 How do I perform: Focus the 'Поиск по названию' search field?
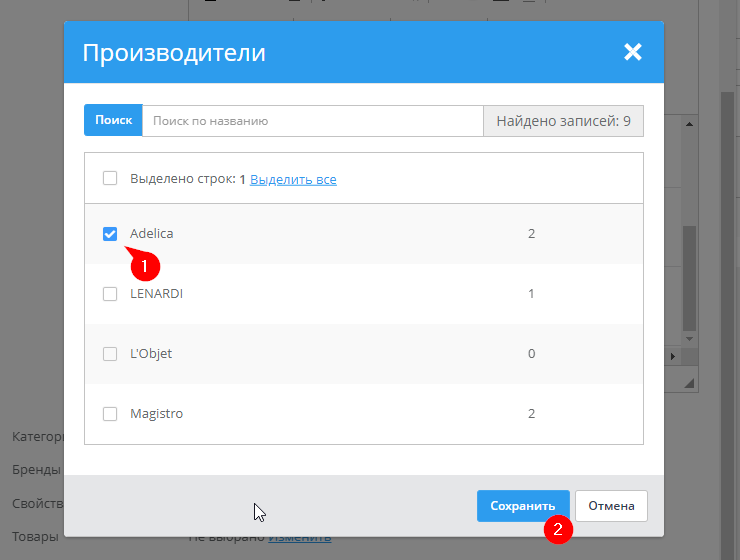[x=312, y=120]
